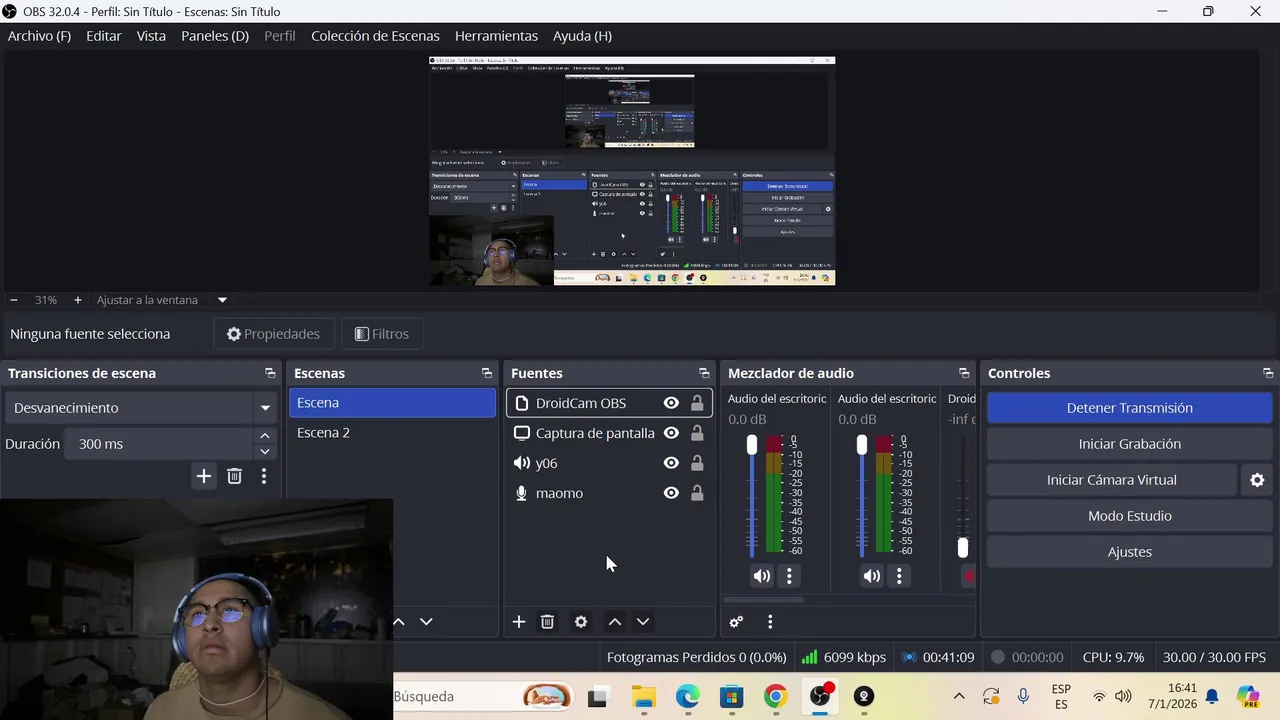Select the Escena 2 scene
Image resolution: width=1280 pixels, height=720 pixels.
392,433
